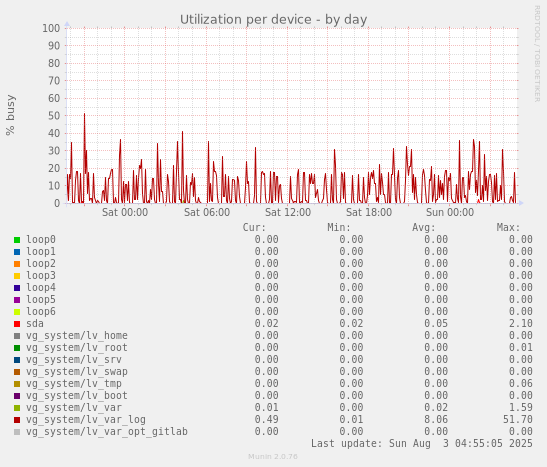Click the 100 y-axis value
The height and width of the screenshot is (467, 547).
[51, 28]
